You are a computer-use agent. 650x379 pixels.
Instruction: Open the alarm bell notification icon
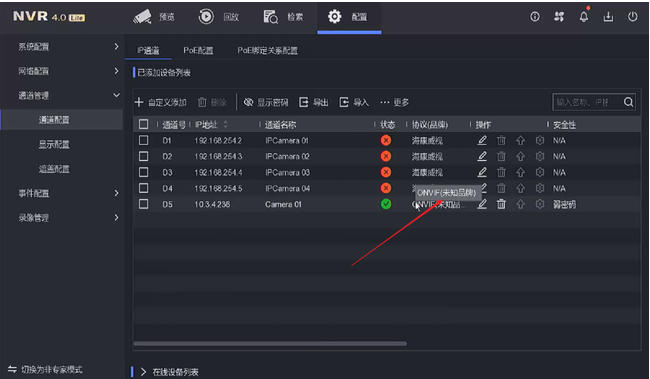pos(584,17)
